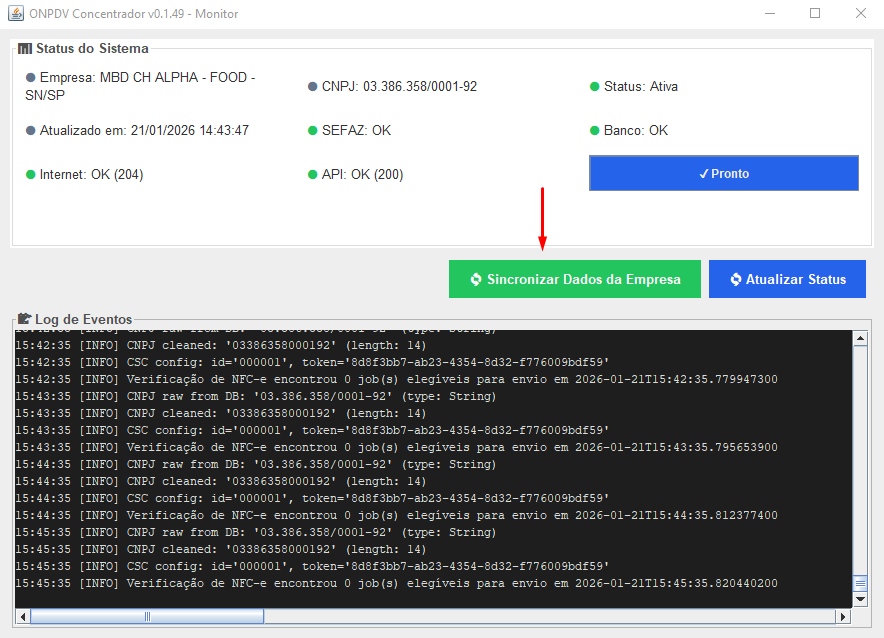Select the green dot next to Internet: OK

tap(31, 175)
